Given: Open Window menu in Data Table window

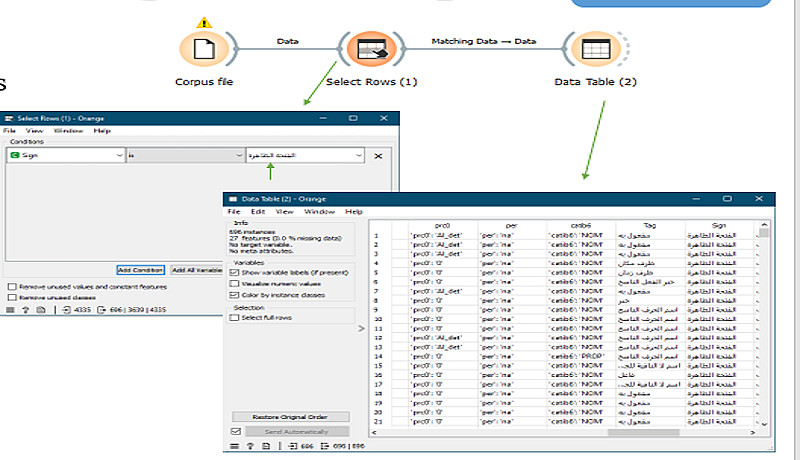Looking at the screenshot, I should click(319, 211).
